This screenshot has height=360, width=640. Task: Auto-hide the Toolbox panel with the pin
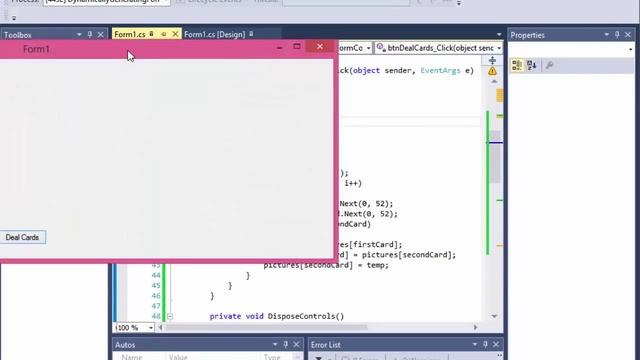[90, 35]
